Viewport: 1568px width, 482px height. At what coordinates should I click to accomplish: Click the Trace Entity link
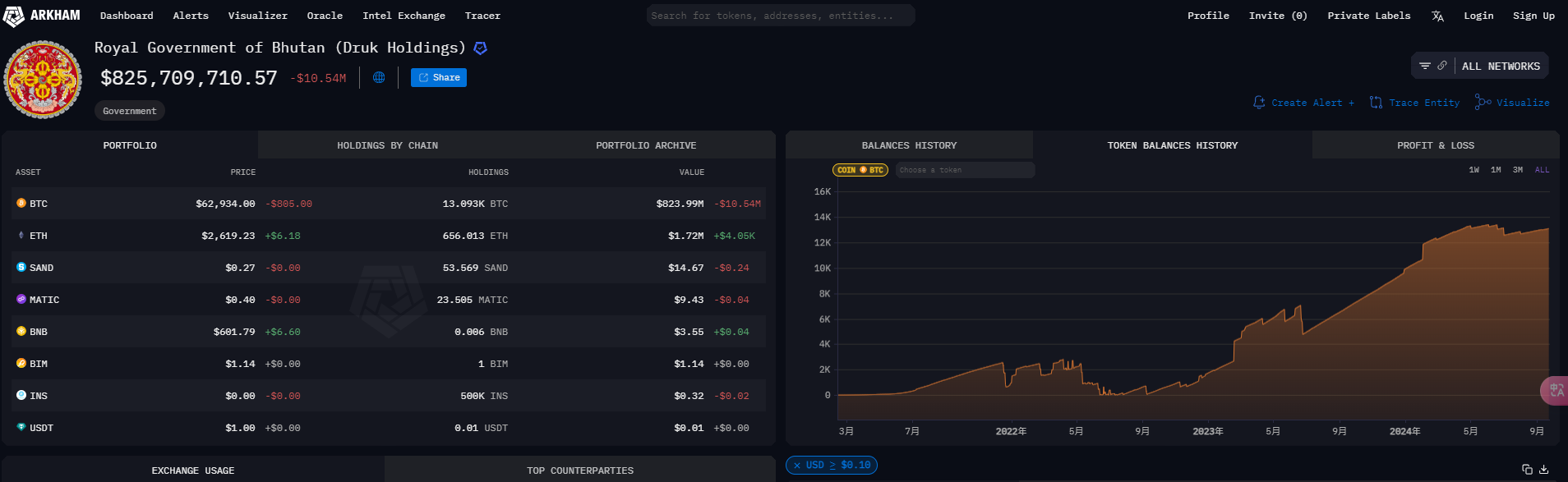pyautogui.click(x=1415, y=103)
